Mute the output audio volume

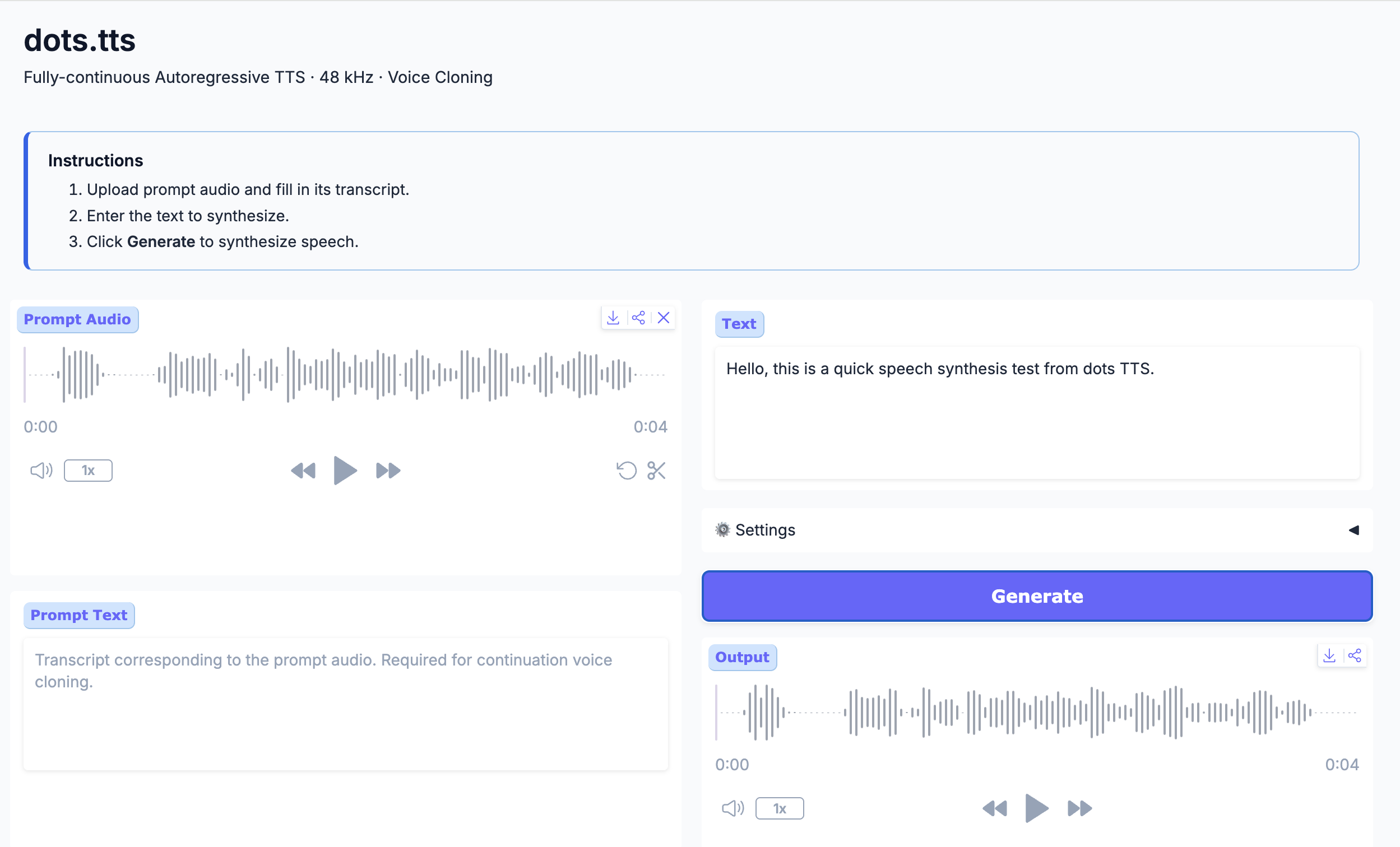[733, 808]
